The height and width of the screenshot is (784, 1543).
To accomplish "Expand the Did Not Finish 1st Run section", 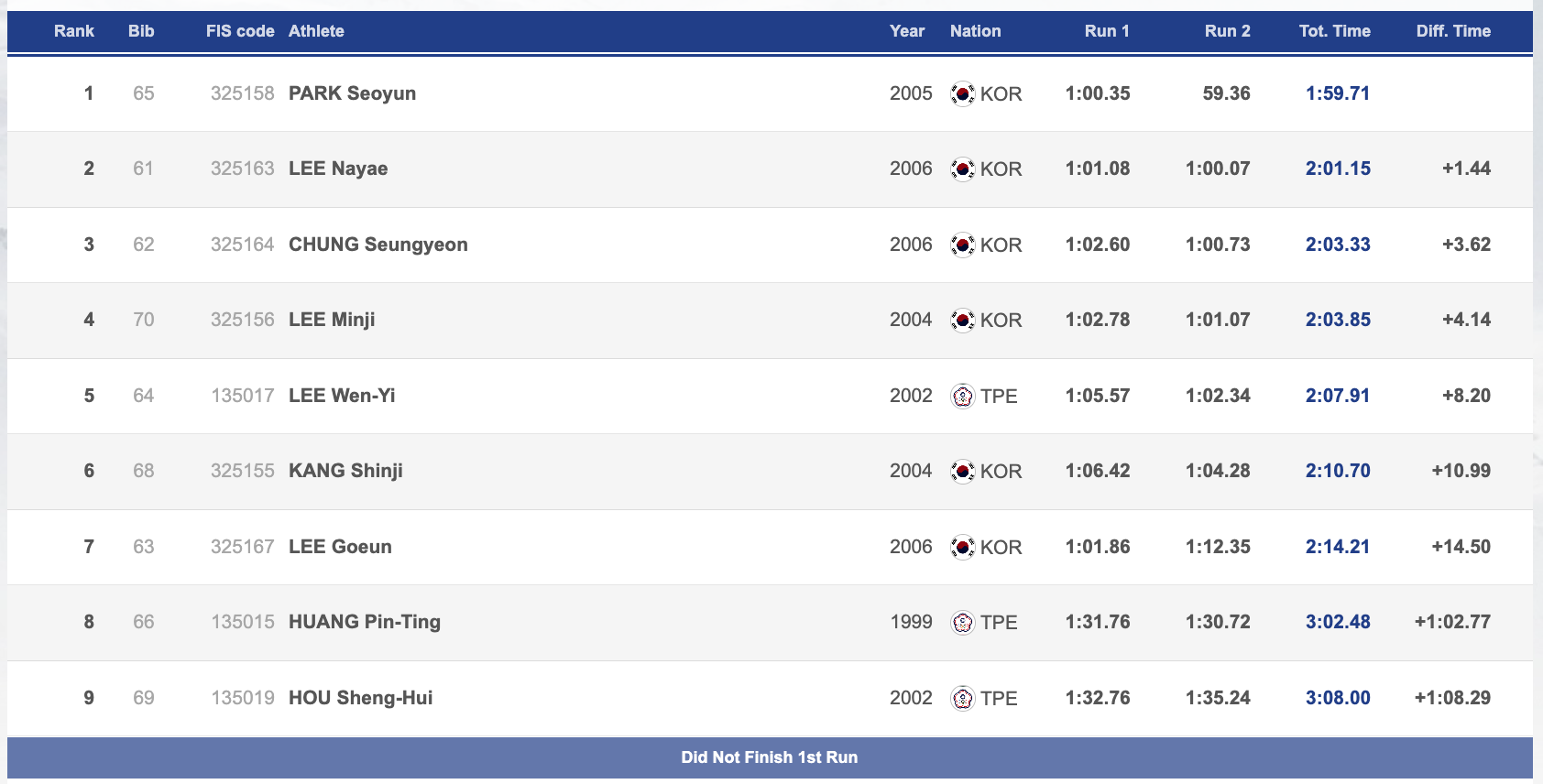I will pos(770,757).
